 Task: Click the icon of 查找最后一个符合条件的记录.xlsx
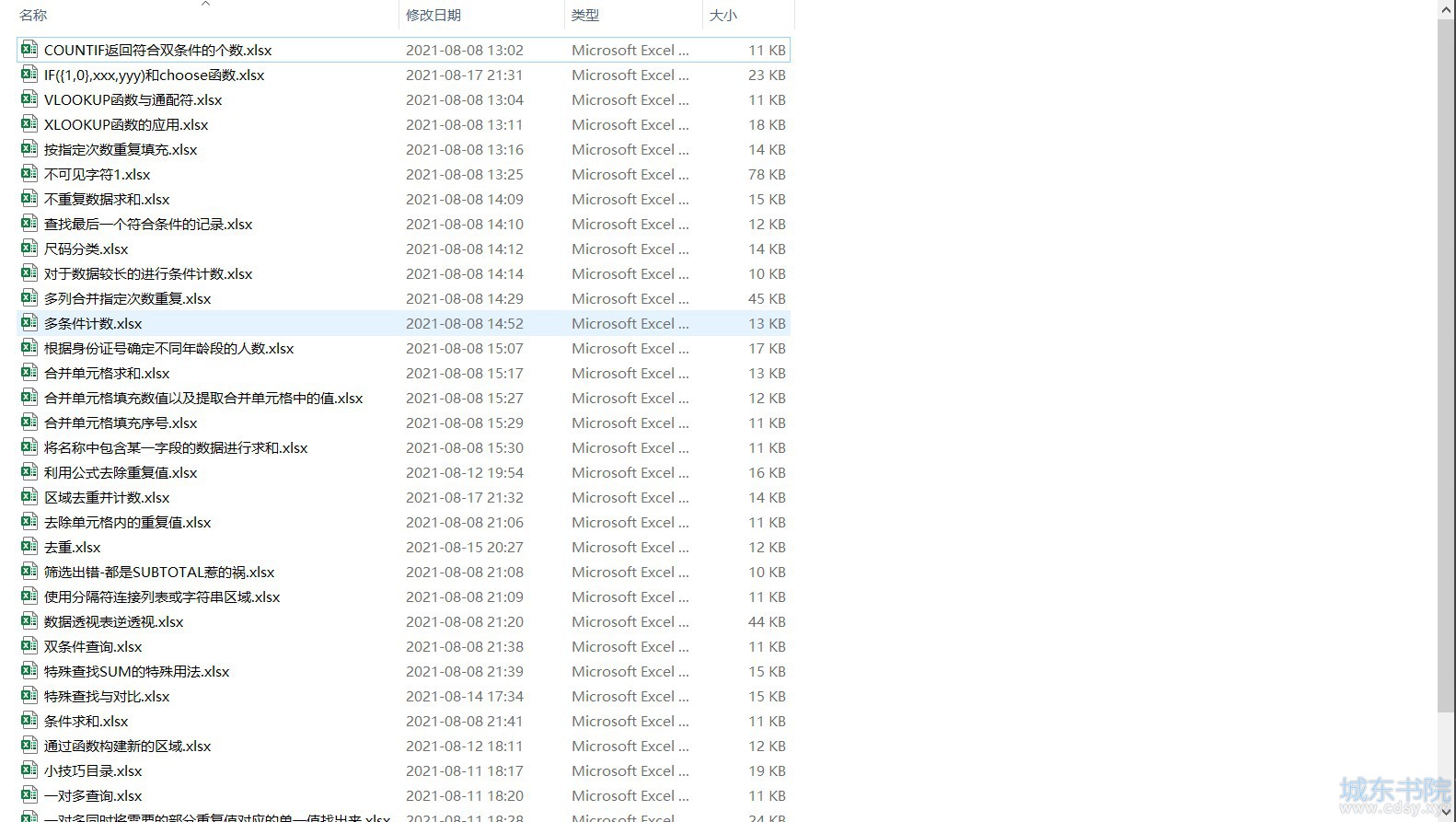29,224
